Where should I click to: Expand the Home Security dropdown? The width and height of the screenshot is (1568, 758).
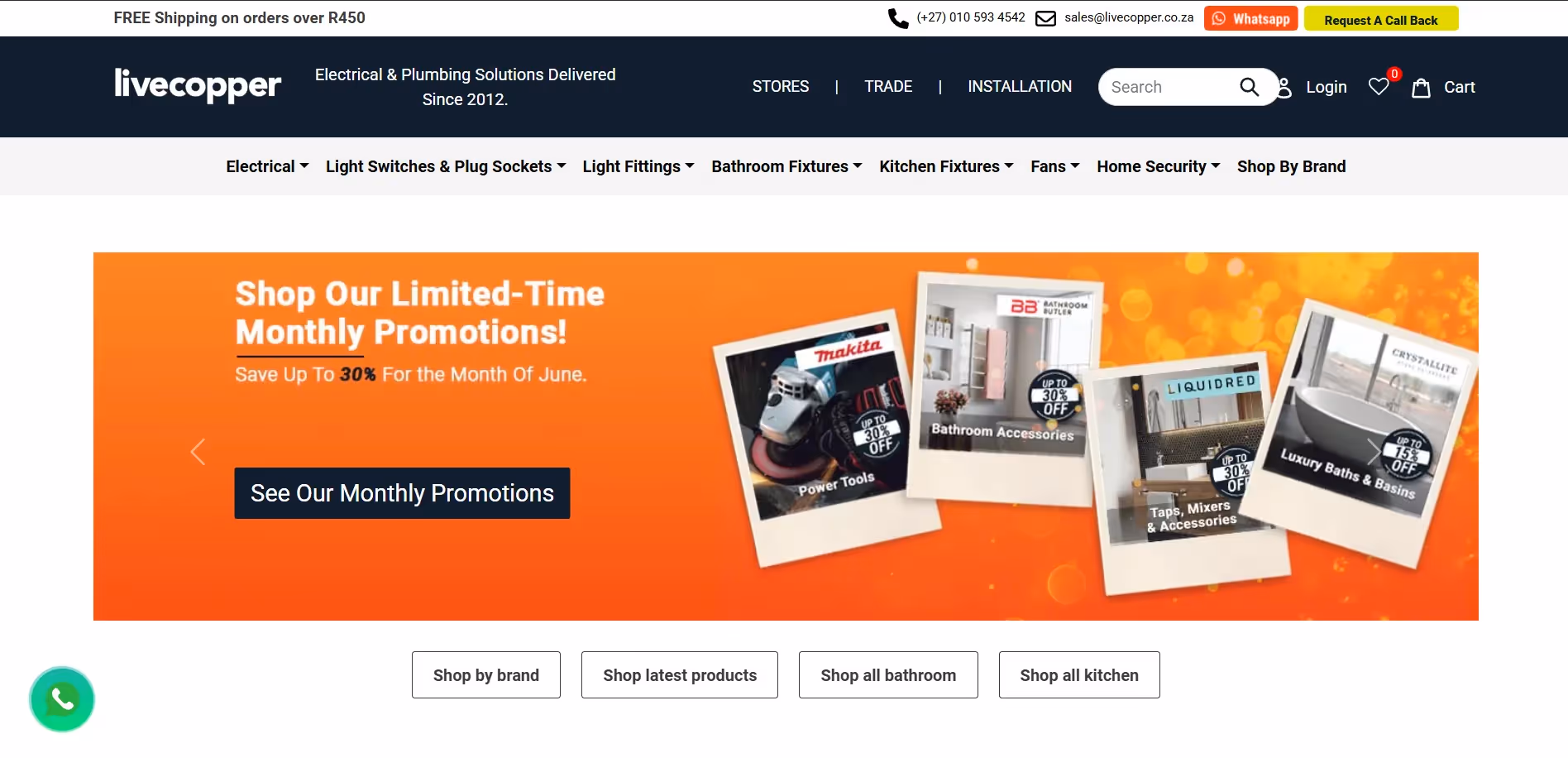point(1158,166)
